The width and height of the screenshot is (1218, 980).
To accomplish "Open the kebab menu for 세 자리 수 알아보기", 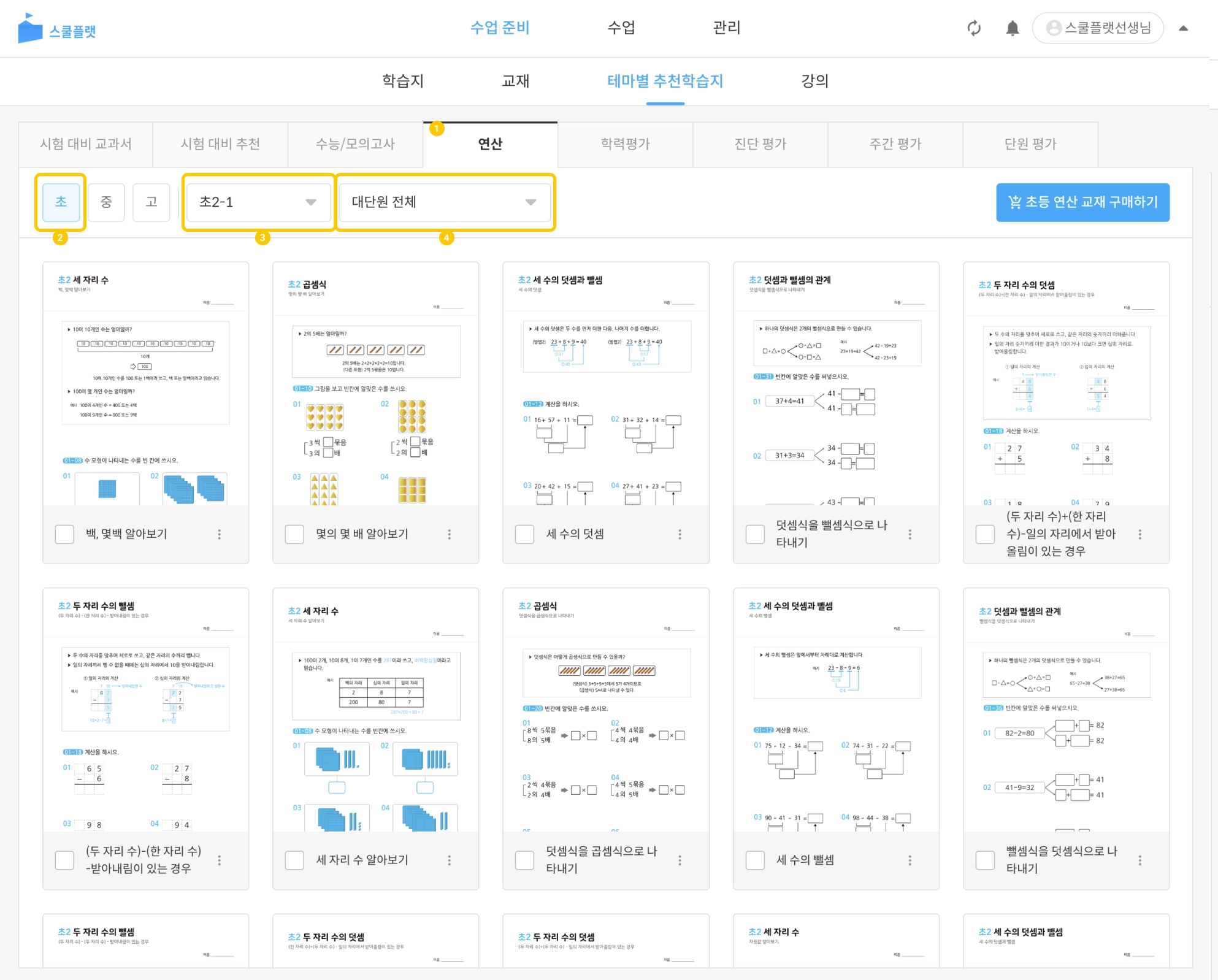I will tap(449, 860).
